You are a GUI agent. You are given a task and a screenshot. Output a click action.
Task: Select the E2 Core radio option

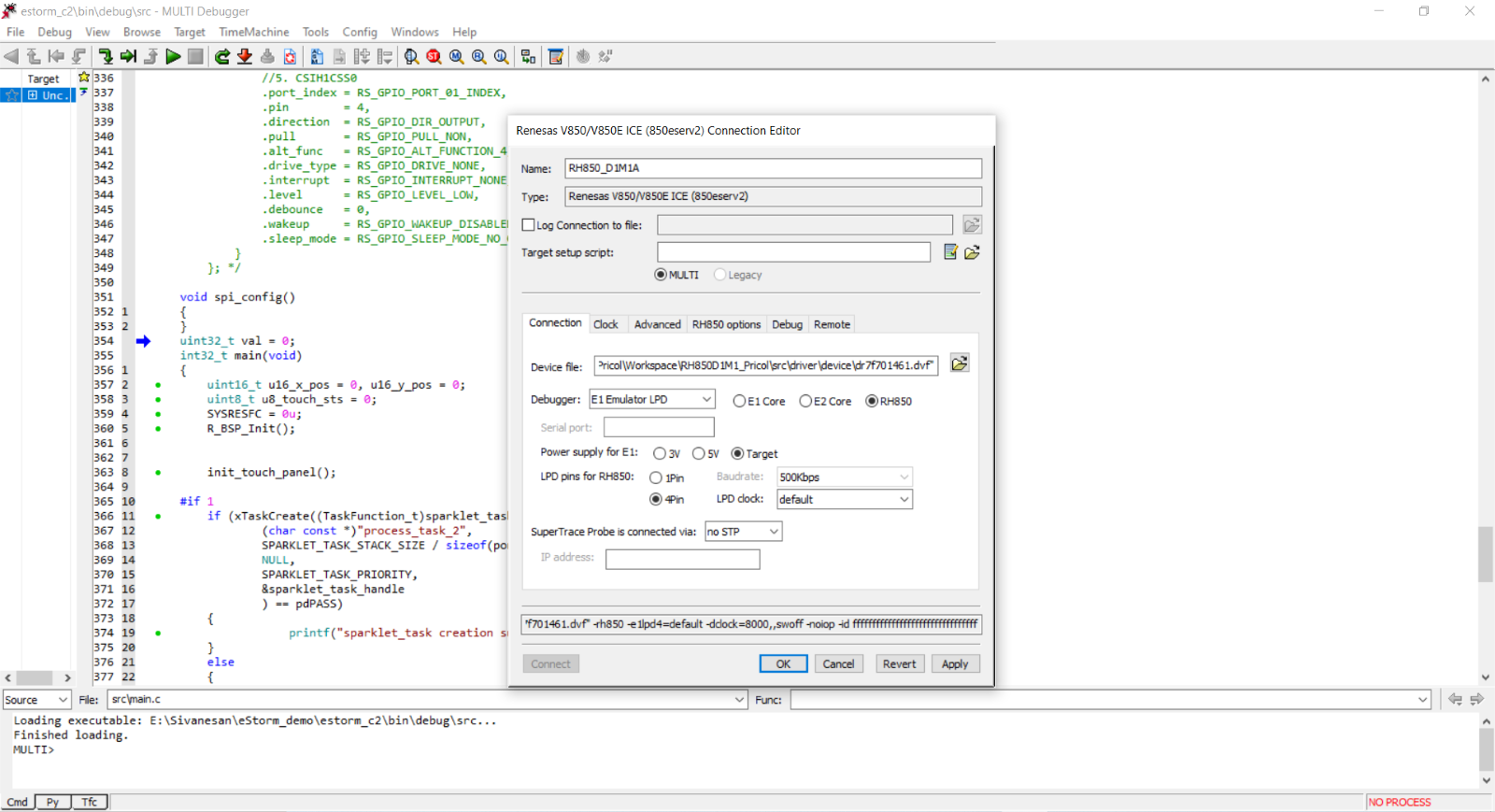(805, 401)
